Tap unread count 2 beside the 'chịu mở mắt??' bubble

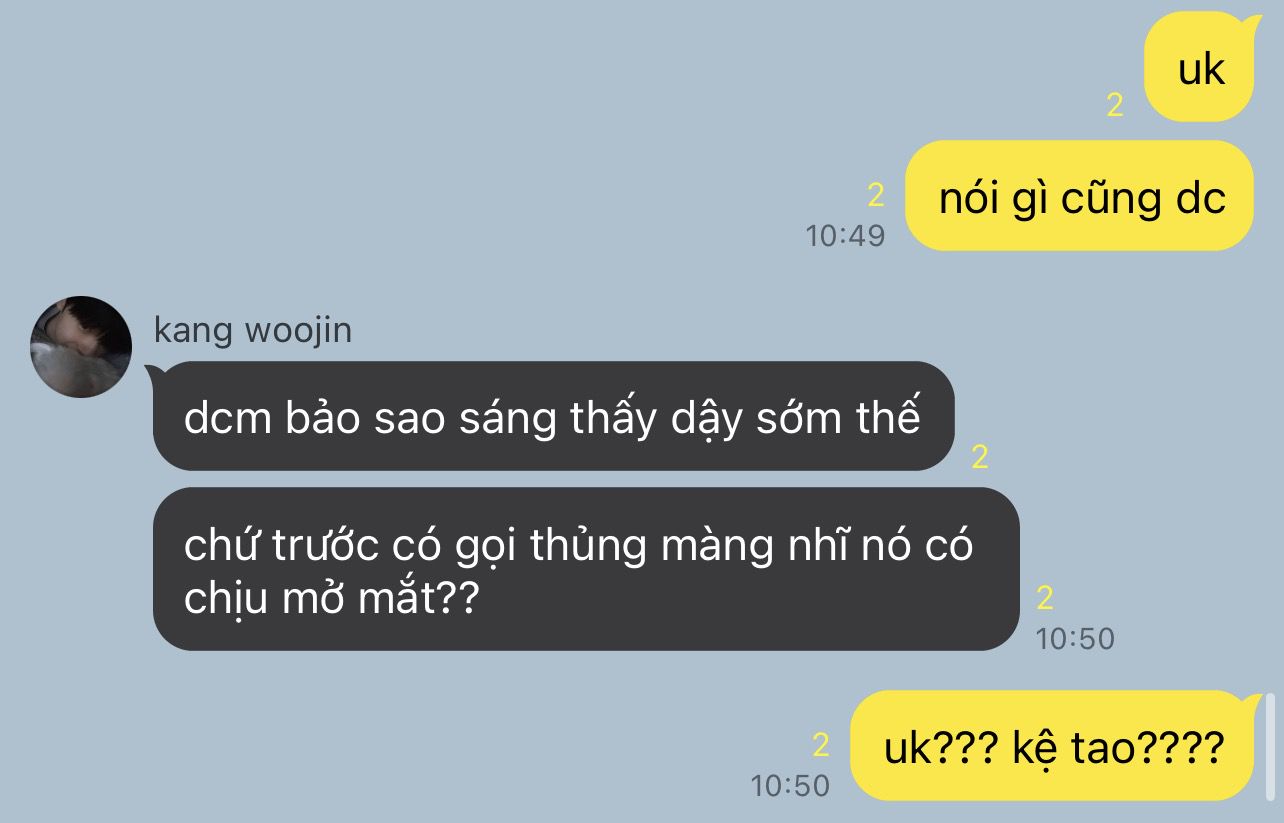tap(1045, 598)
